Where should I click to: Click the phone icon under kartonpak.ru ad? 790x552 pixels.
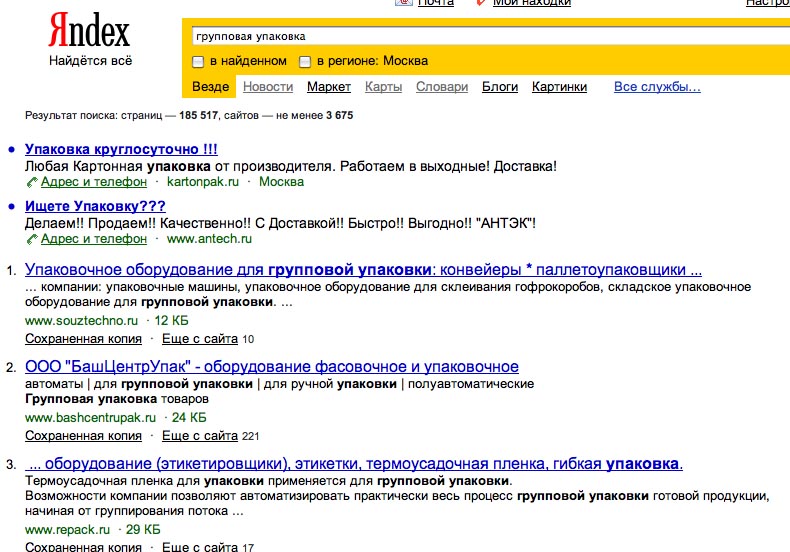point(32,183)
